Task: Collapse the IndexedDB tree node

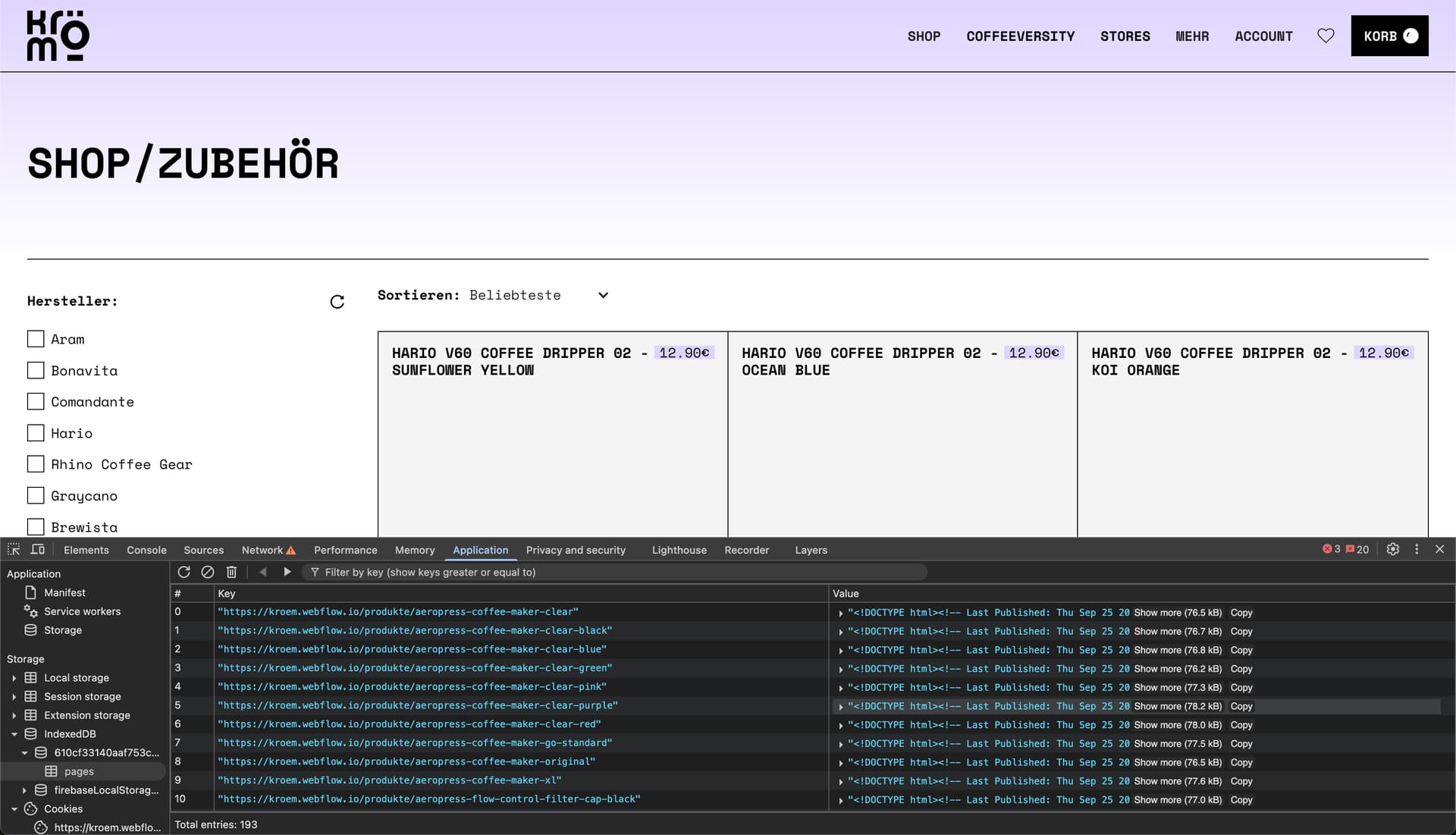Action: [14, 734]
